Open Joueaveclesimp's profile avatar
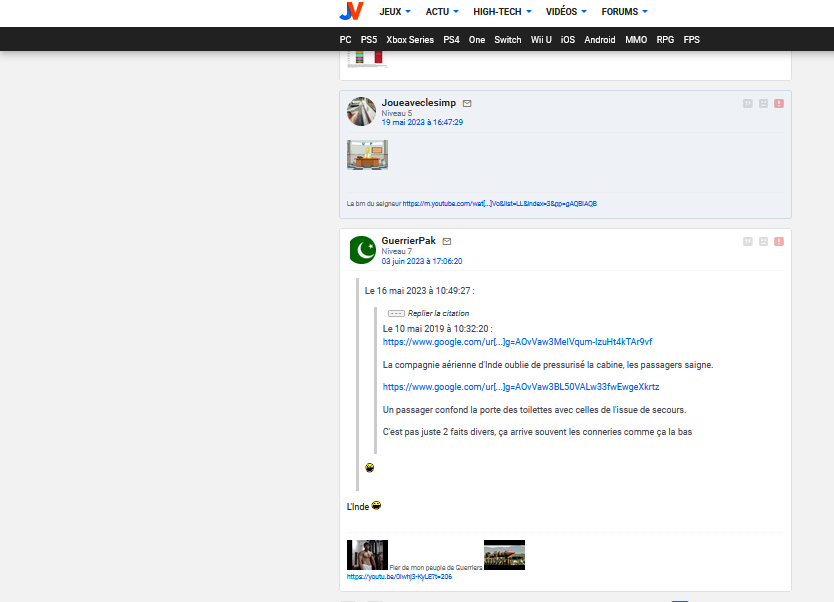This screenshot has width=834, height=602. pos(362,112)
